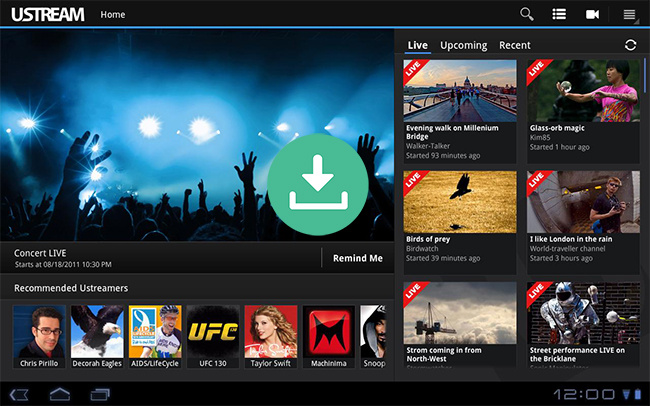Open Strom coming in from North-West stream

(x=460, y=324)
